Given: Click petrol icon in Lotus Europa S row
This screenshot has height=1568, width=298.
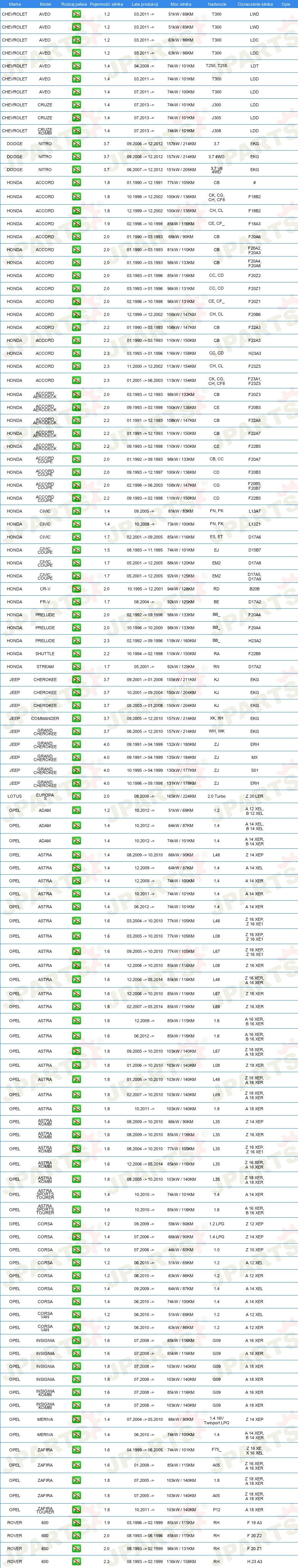Looking at the screenshot, I should (x=76, y=796).
